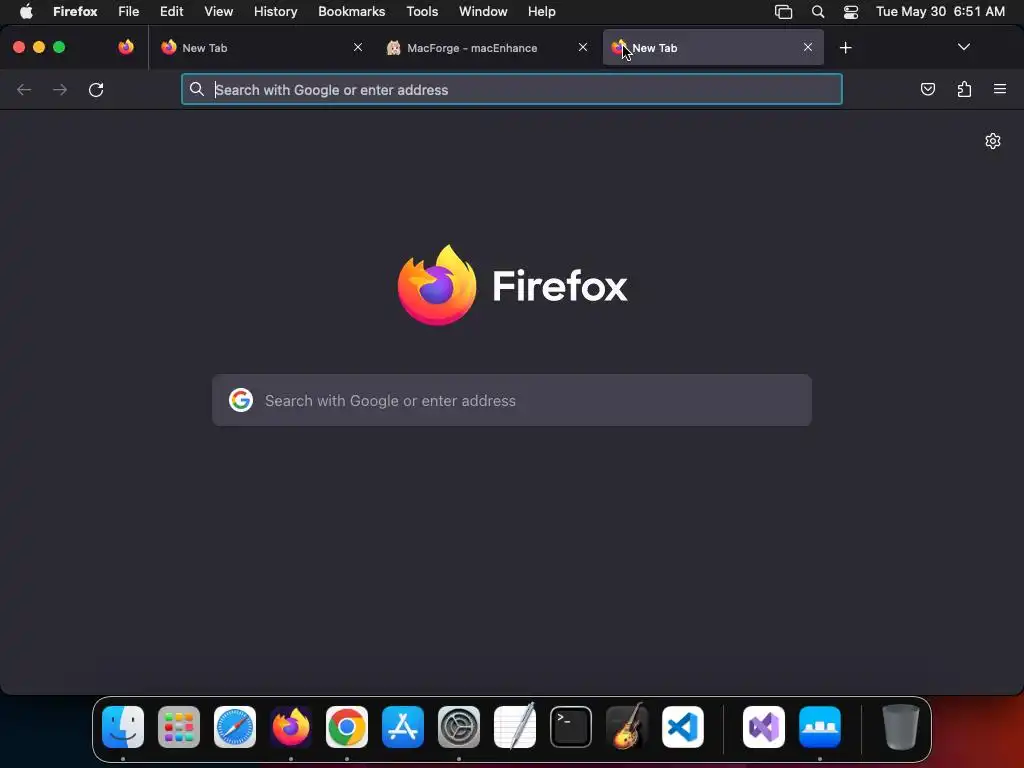1024x768 pixels.
Task: Expand the list all tabs chevron
Action: click(x=963, y=47)
